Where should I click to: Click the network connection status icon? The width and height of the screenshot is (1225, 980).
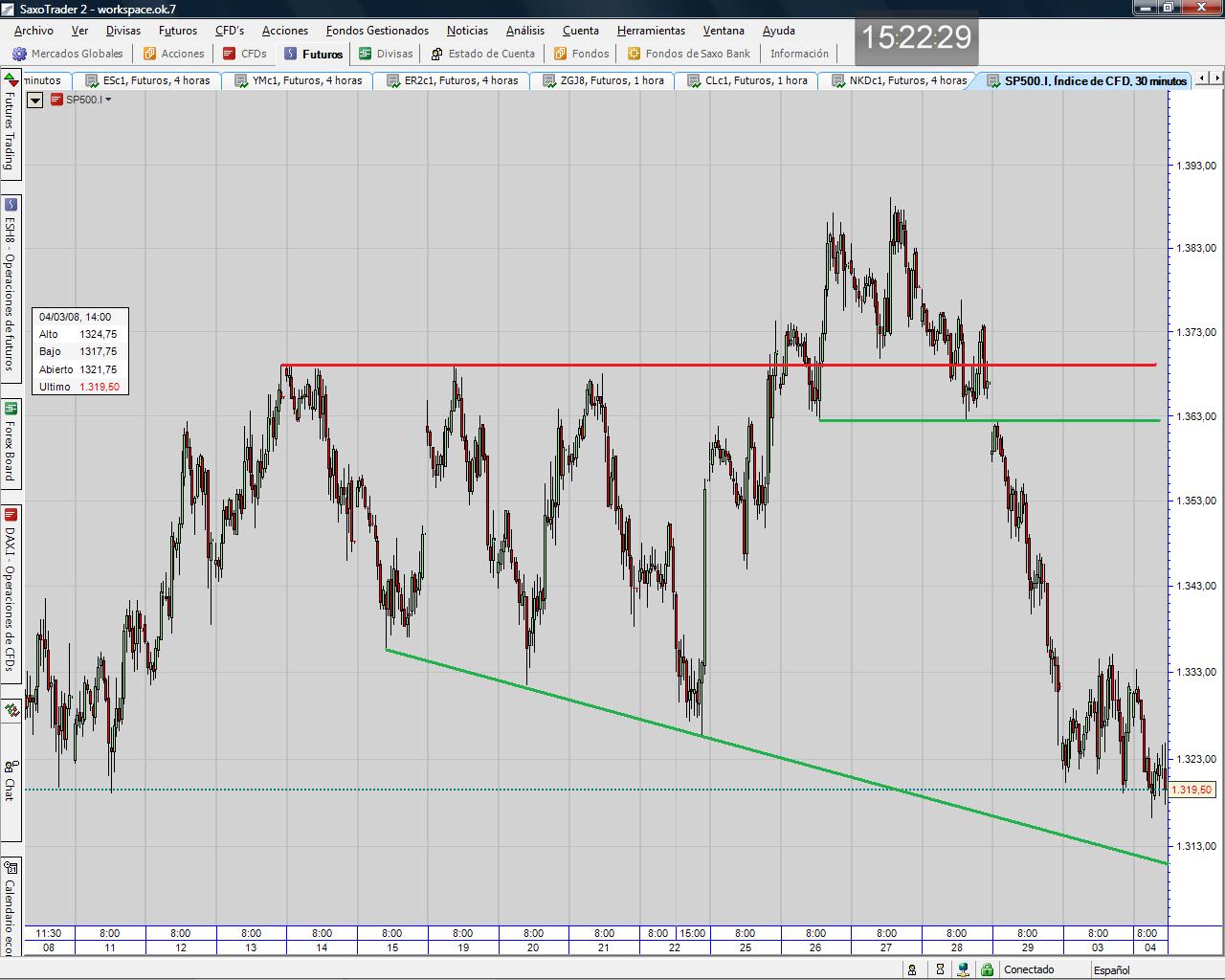tap(963, 969)
